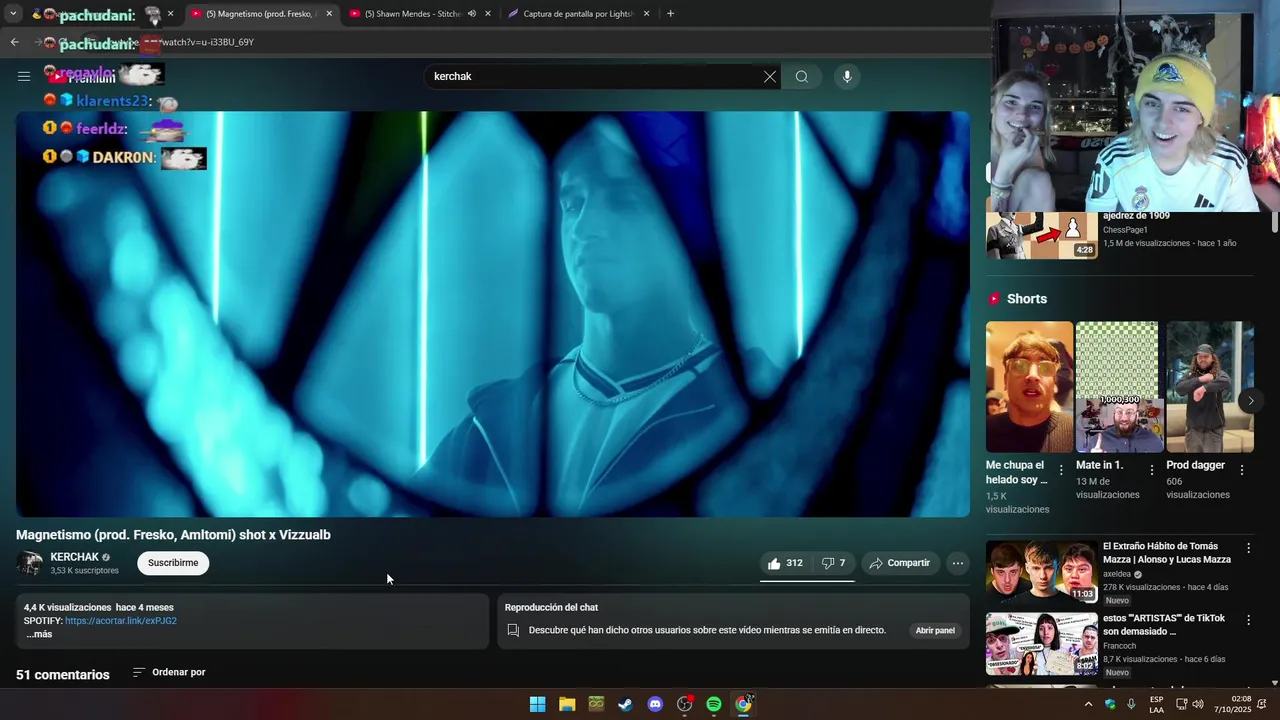Open the tray microphone icon
Image resolution: width=1280 pixels, height=720 pixels.
coord(1131,704)
